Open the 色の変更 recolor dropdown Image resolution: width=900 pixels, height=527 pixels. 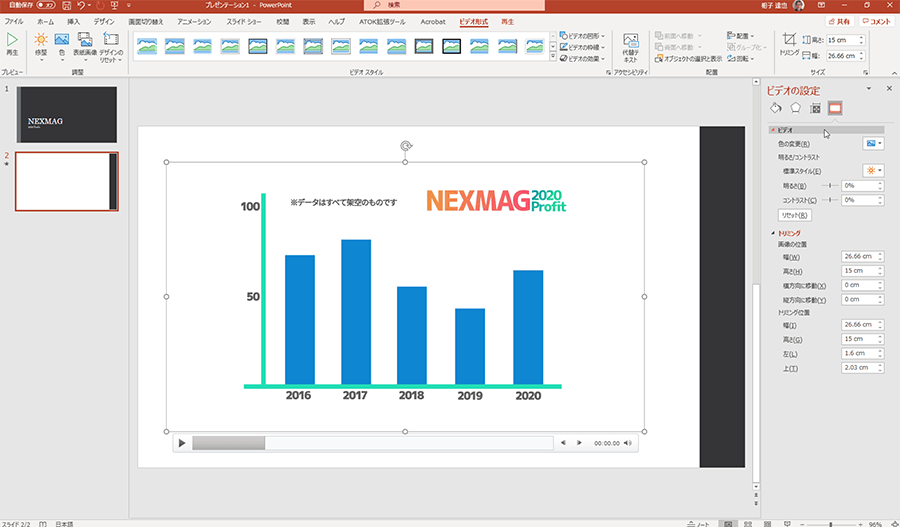point(873,144)
